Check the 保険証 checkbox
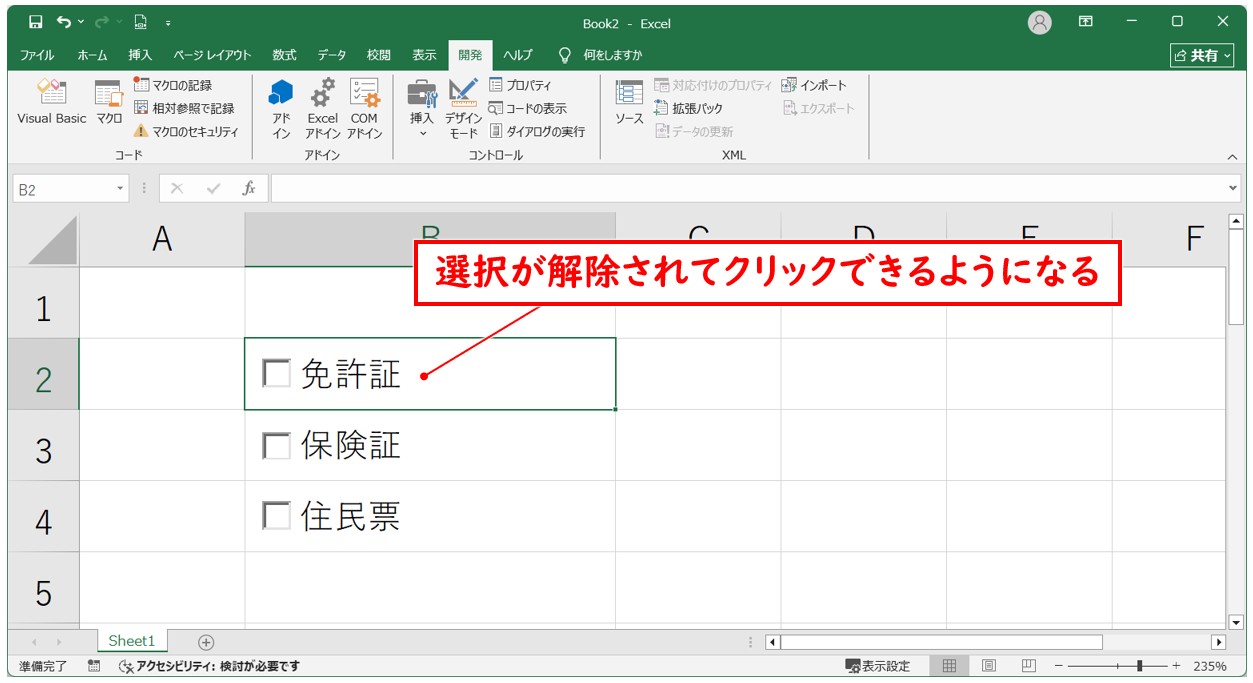The height and width of the screenshot is (683, 1253). click(x=275, y=445)
